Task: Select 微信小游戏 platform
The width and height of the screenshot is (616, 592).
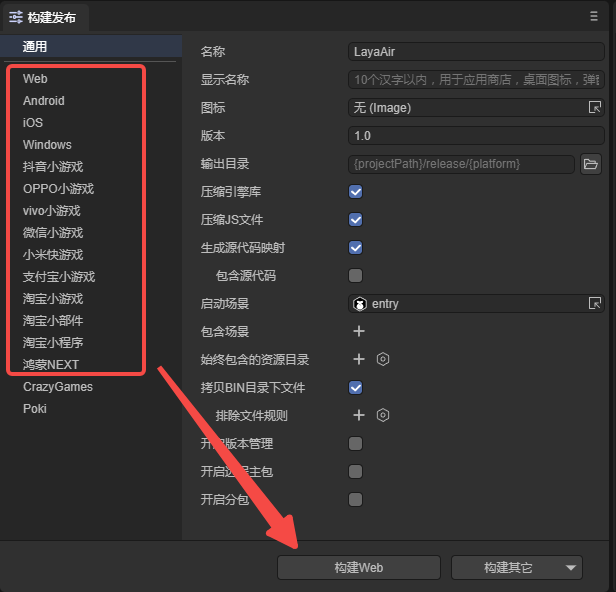Action: coord(53,233)
